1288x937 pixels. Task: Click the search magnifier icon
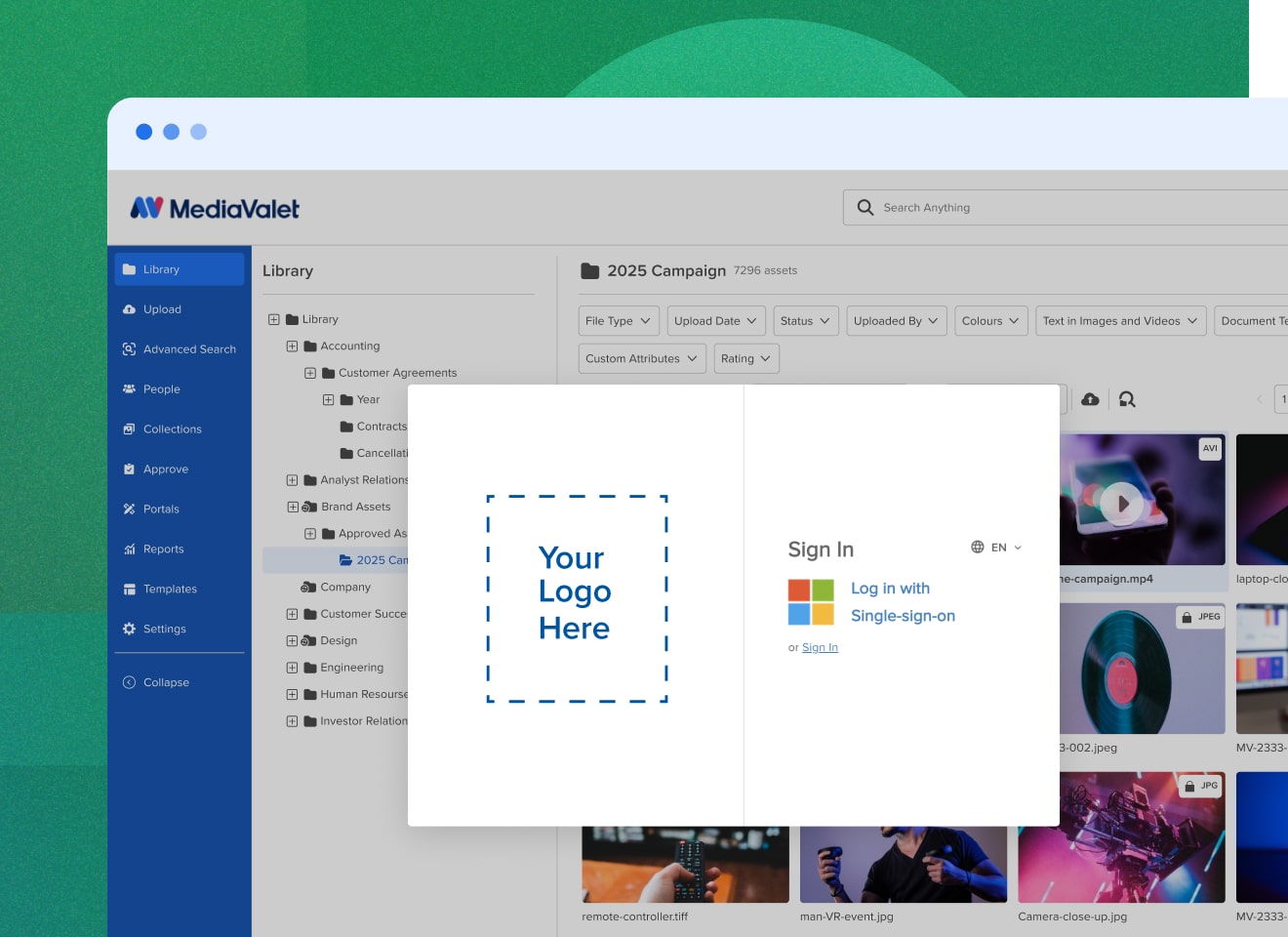[865, 208]
